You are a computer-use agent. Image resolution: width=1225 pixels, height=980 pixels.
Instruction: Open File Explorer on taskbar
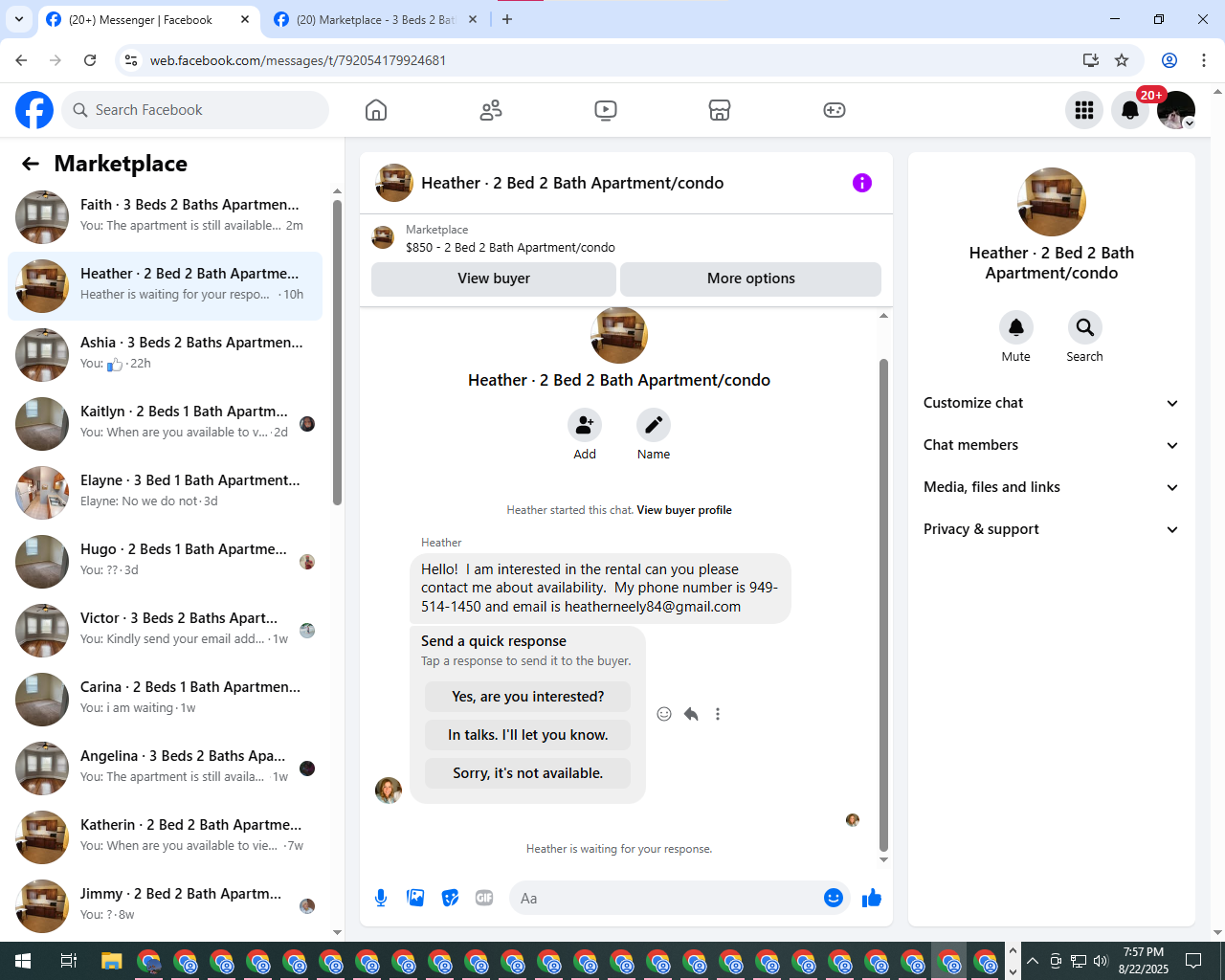click(x=112, y=961)
